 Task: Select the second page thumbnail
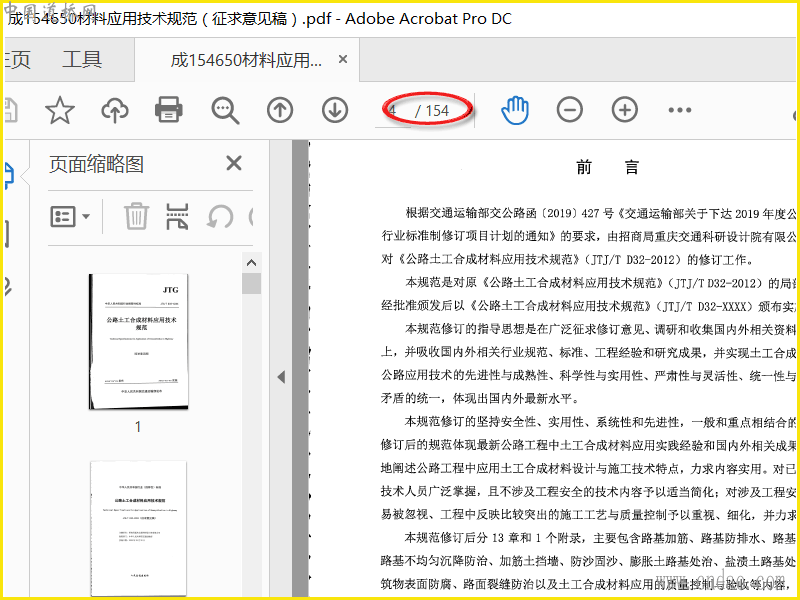138,529
